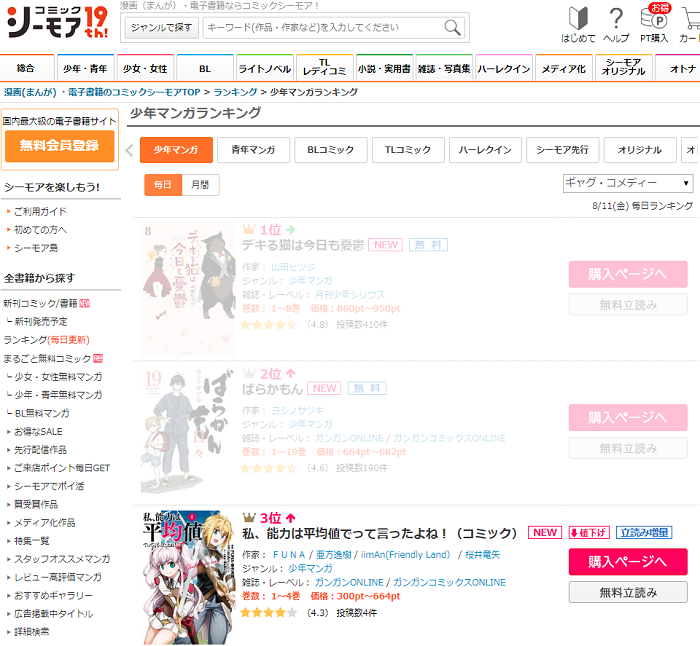Open the ご利用ガイド sidebar link
700x646 pixels.
coord(40,212)
